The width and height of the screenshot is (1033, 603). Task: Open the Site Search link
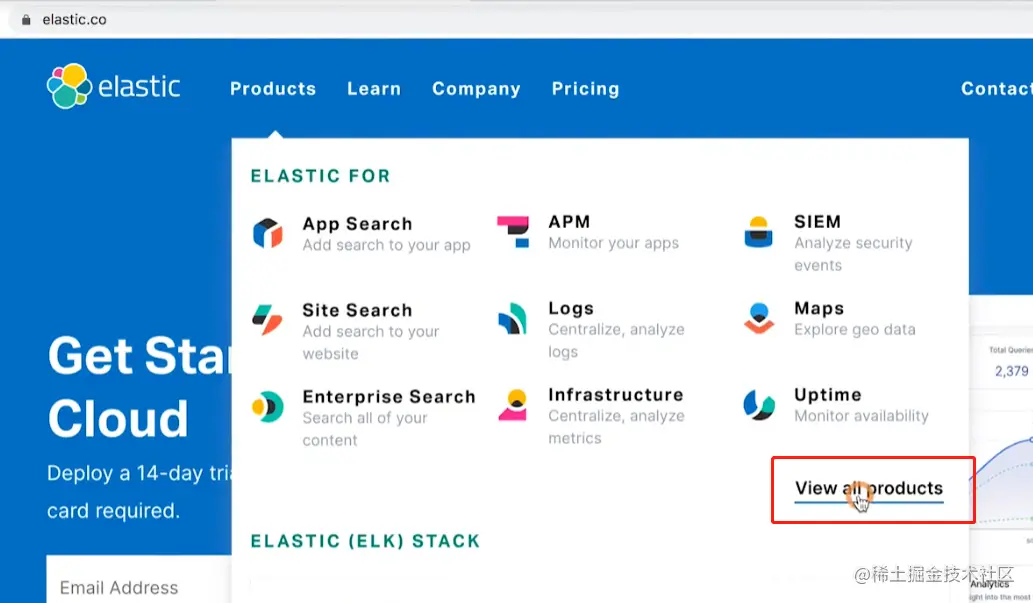(x=357, y=310)
